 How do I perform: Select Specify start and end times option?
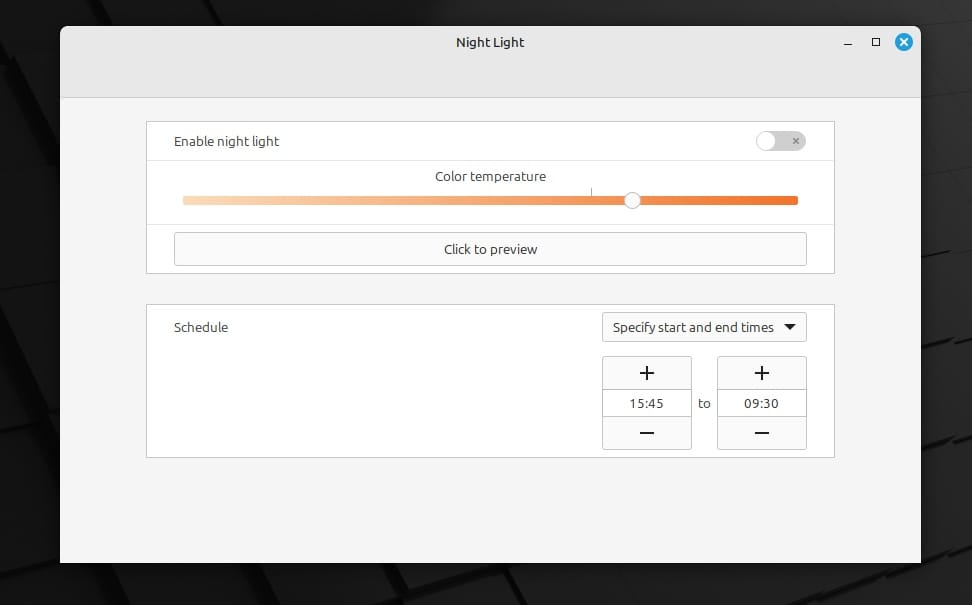click(x=703, y=327)
